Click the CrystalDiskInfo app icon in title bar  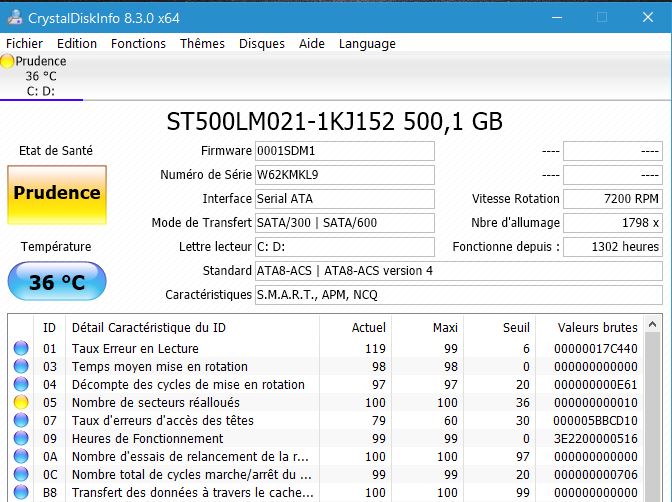(15, 18)
